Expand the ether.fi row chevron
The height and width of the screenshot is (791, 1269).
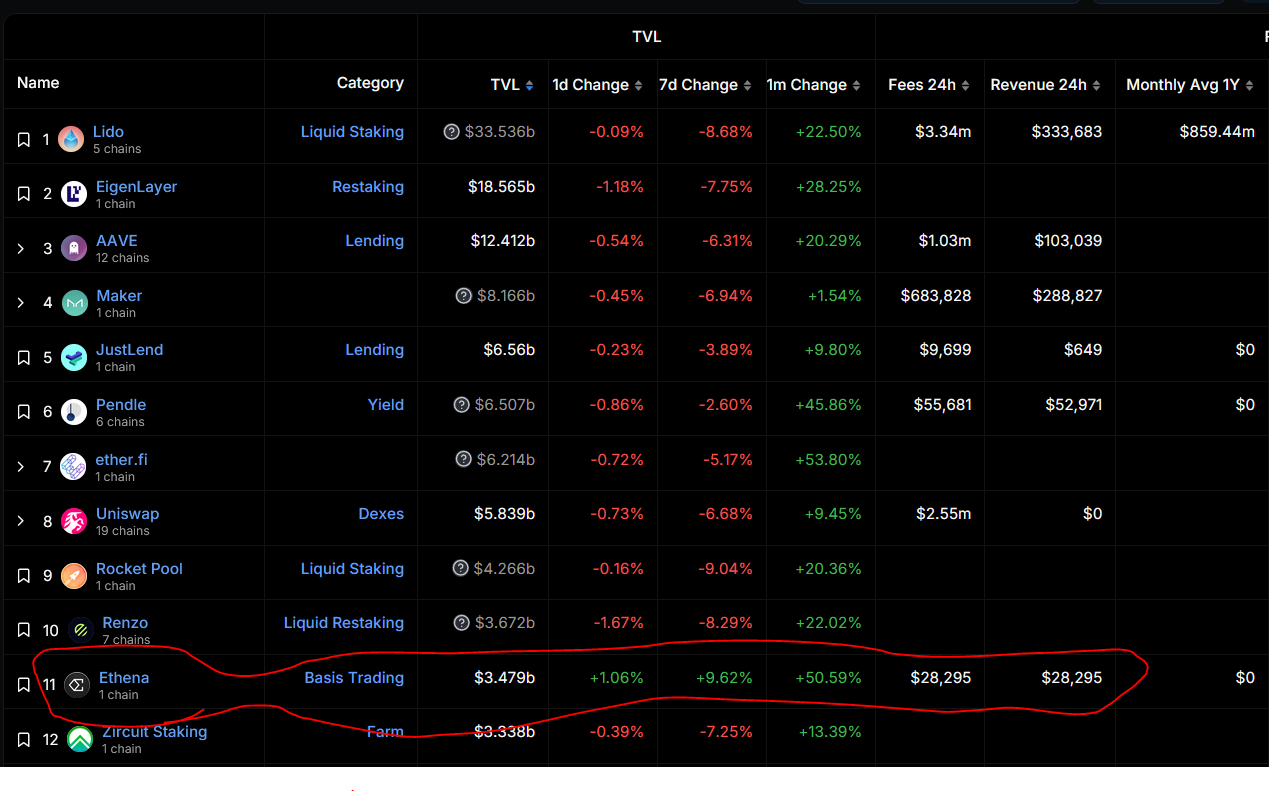(21, 467)
